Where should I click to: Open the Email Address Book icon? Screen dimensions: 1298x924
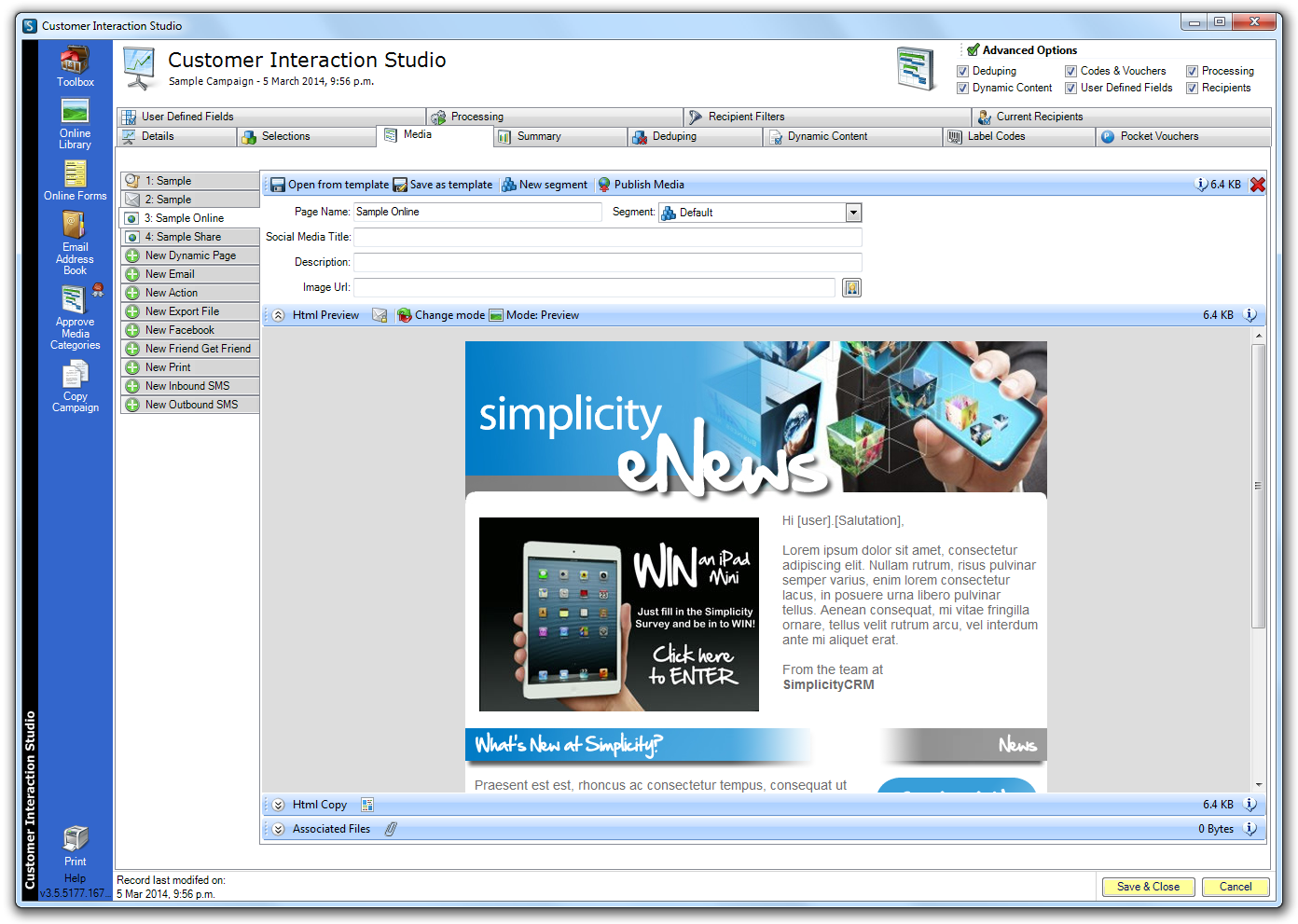(76, 243)
